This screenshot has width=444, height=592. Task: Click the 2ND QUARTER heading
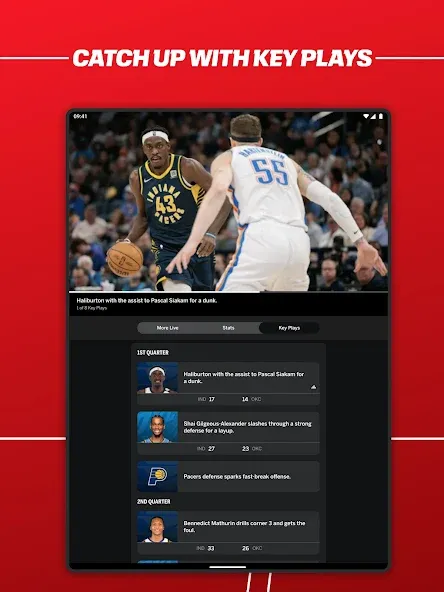(x=153, y=501)
